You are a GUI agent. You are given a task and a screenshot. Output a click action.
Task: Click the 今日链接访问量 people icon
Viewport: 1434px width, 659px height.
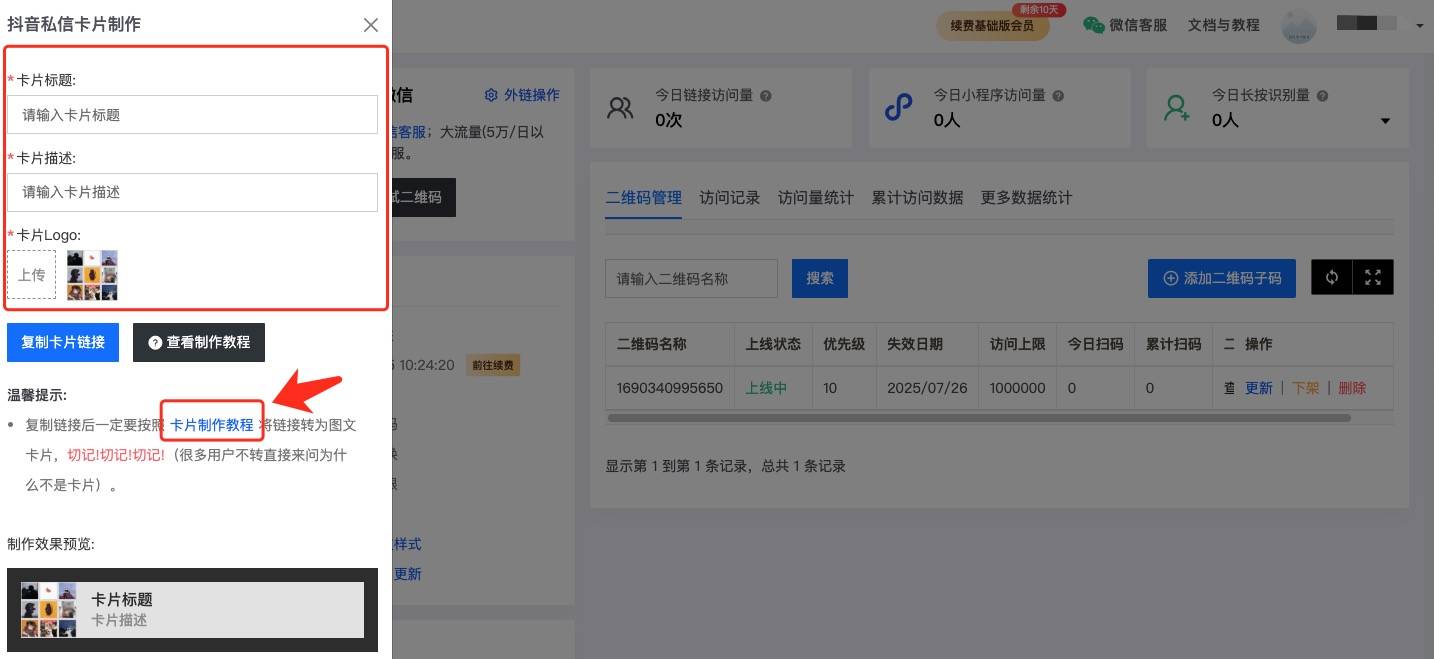tap(620, 106)
